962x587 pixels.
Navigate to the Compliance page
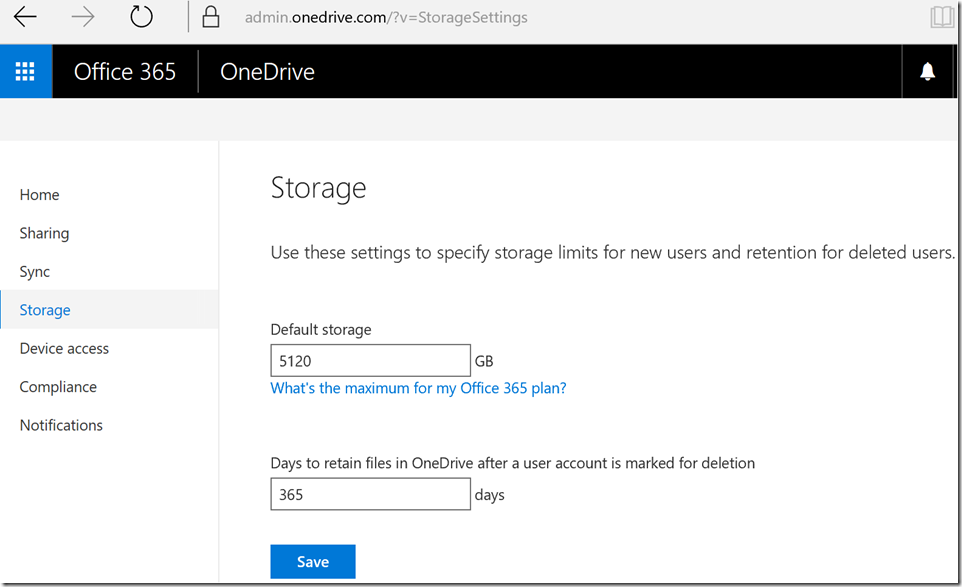58,387
